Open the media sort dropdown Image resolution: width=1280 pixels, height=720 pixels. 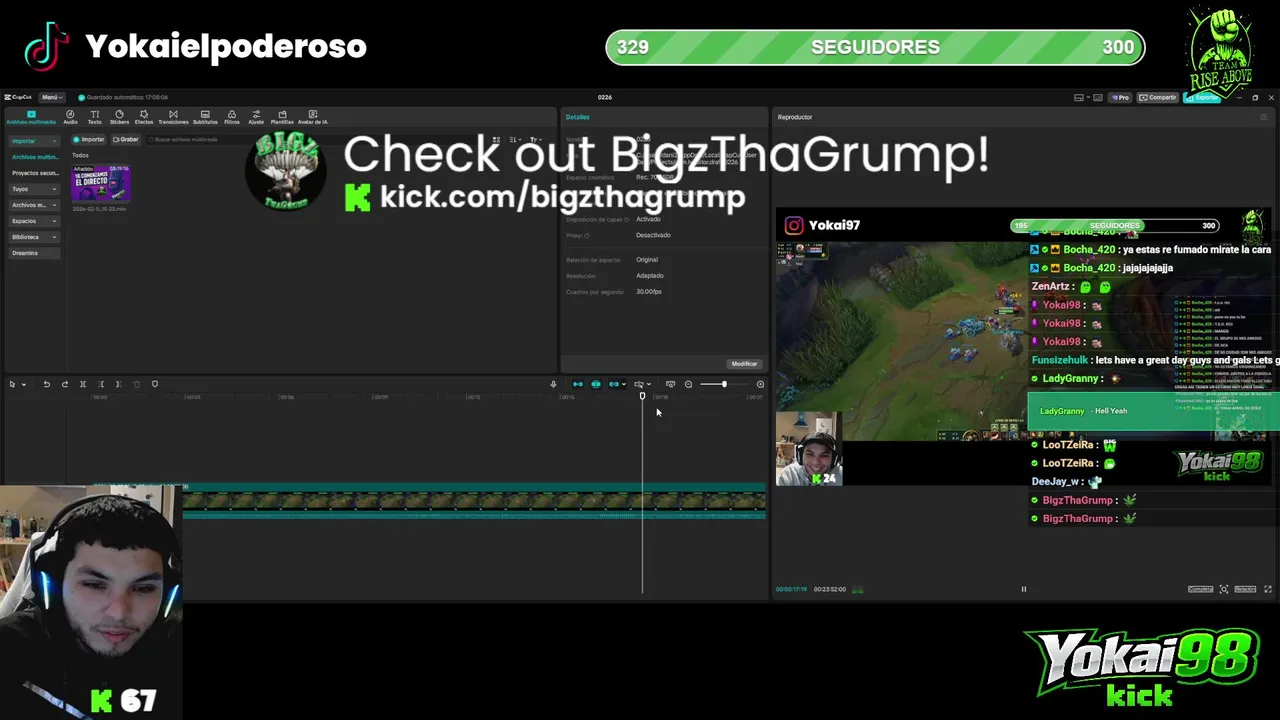[x=515, y=140]
